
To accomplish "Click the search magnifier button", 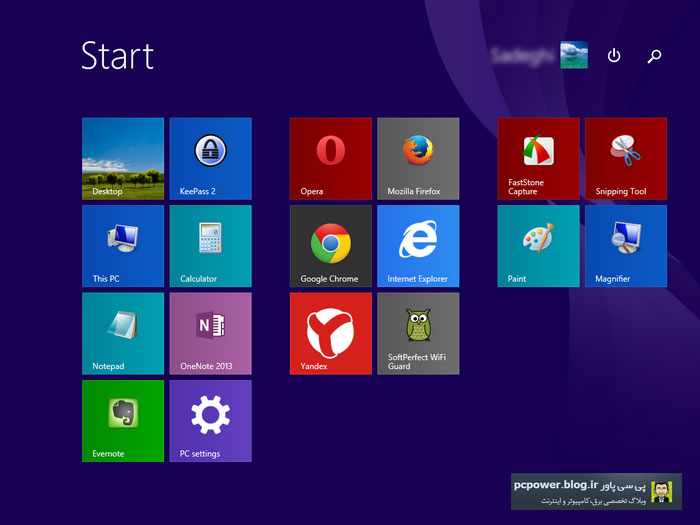I will click(654, 56).
